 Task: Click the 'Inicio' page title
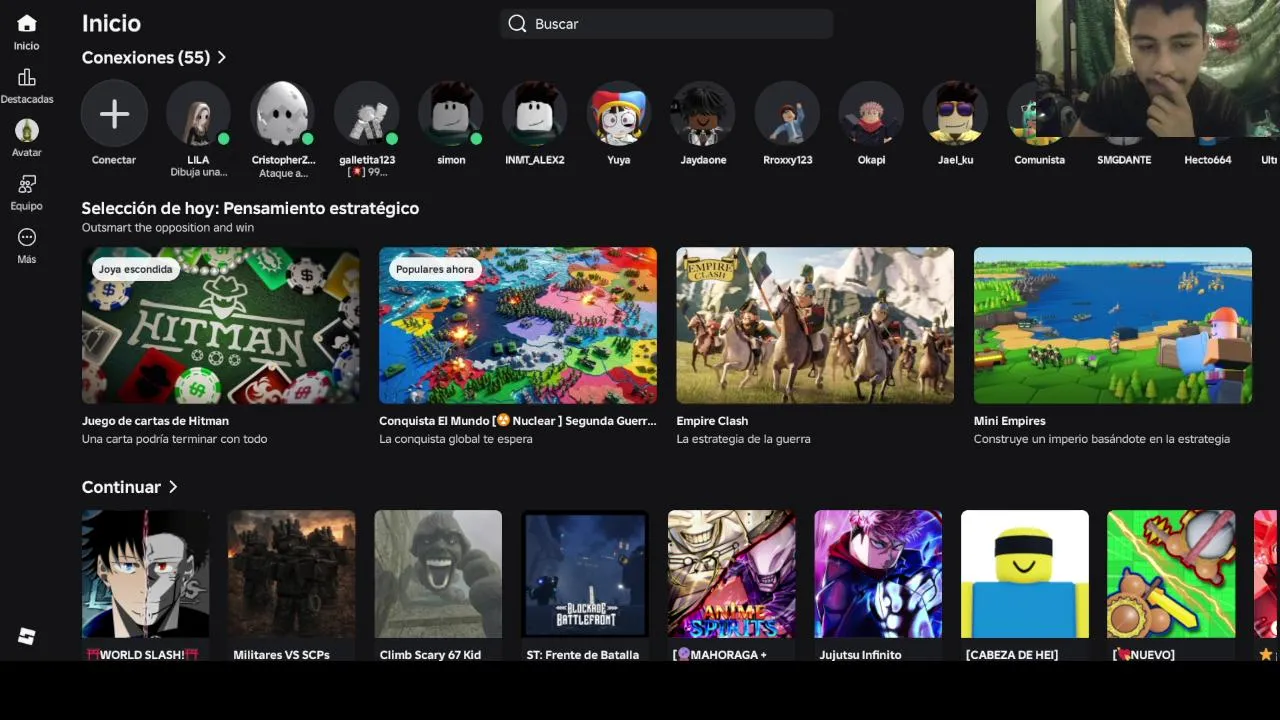pos(111,23)
